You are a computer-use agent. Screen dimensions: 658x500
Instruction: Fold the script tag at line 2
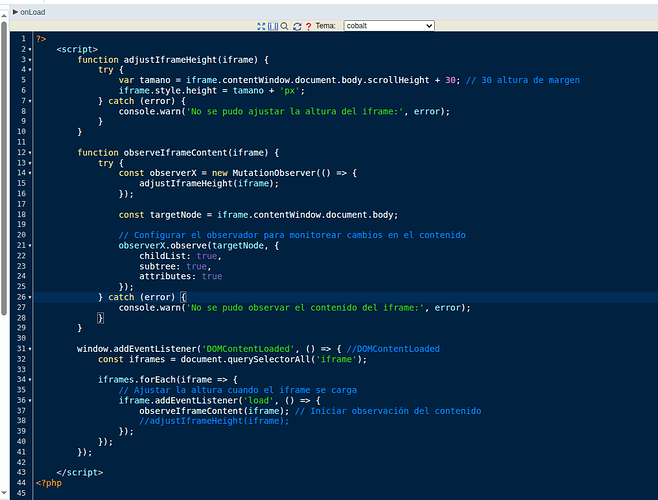click(30, 49)
